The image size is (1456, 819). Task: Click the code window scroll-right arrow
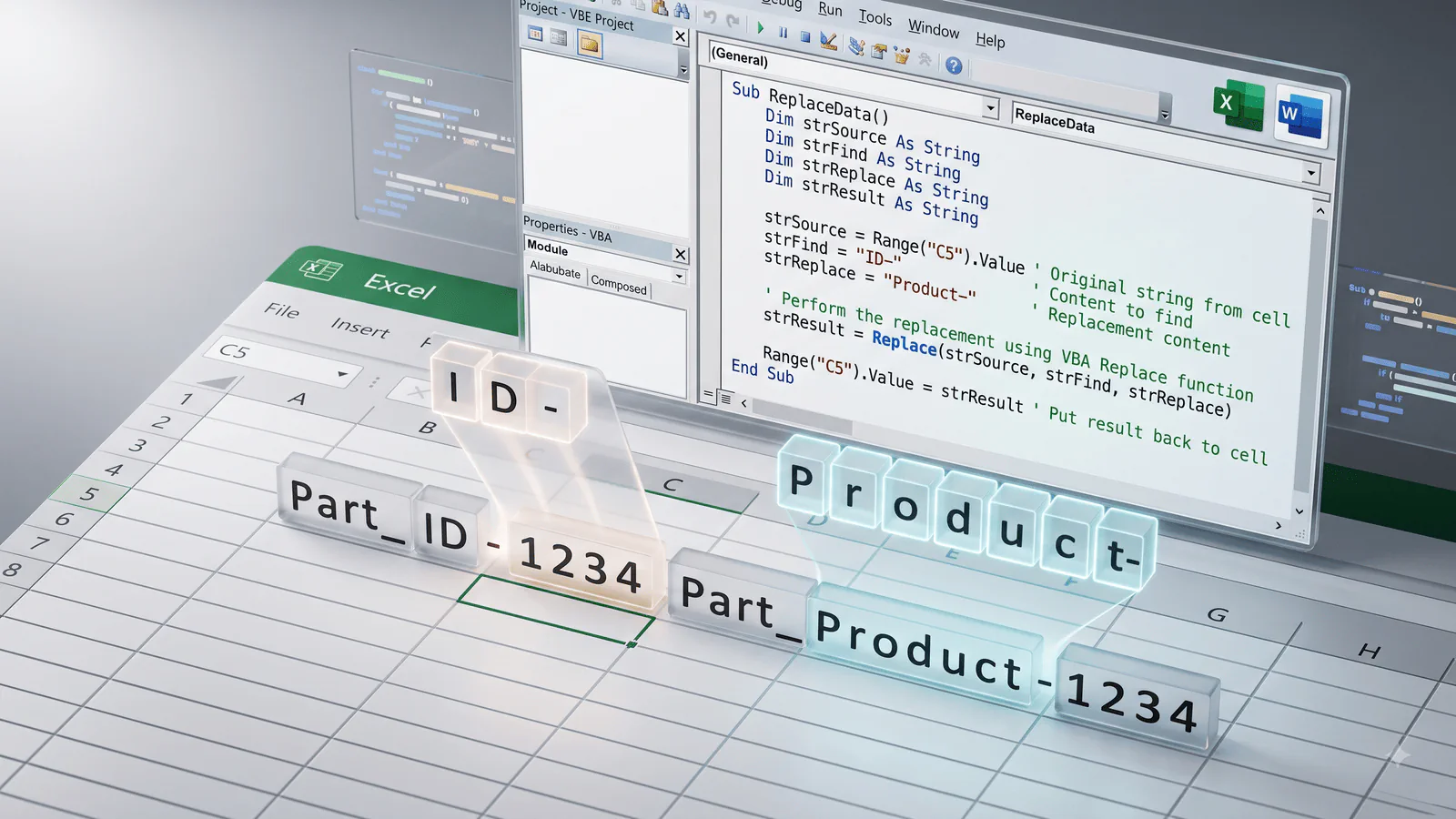coord(1279,525)
